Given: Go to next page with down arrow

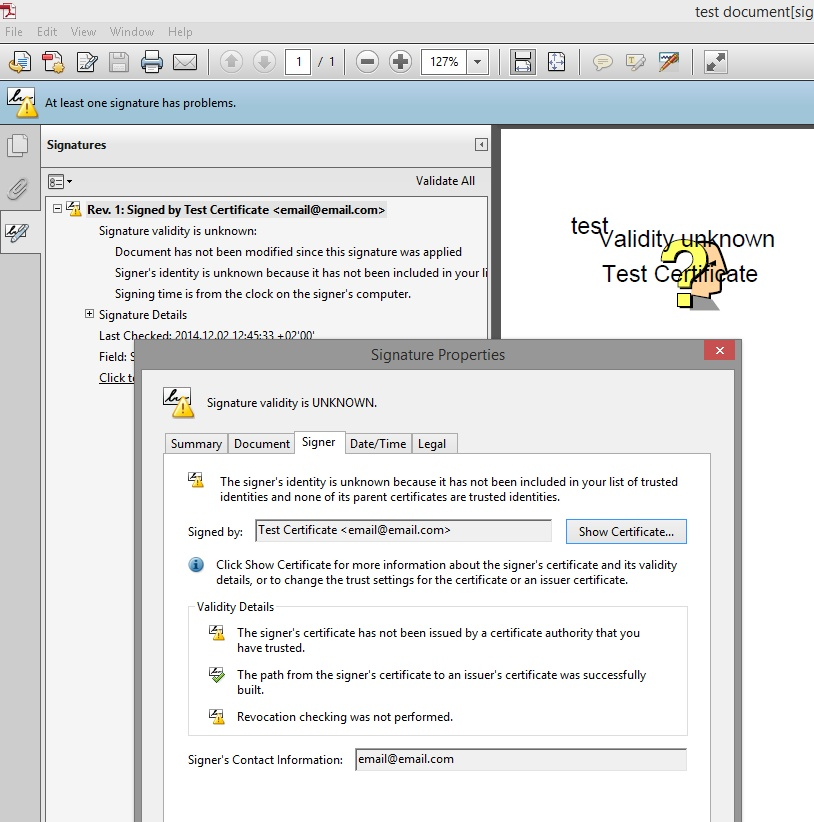Looking at the screenshot, I should [265, 62].
